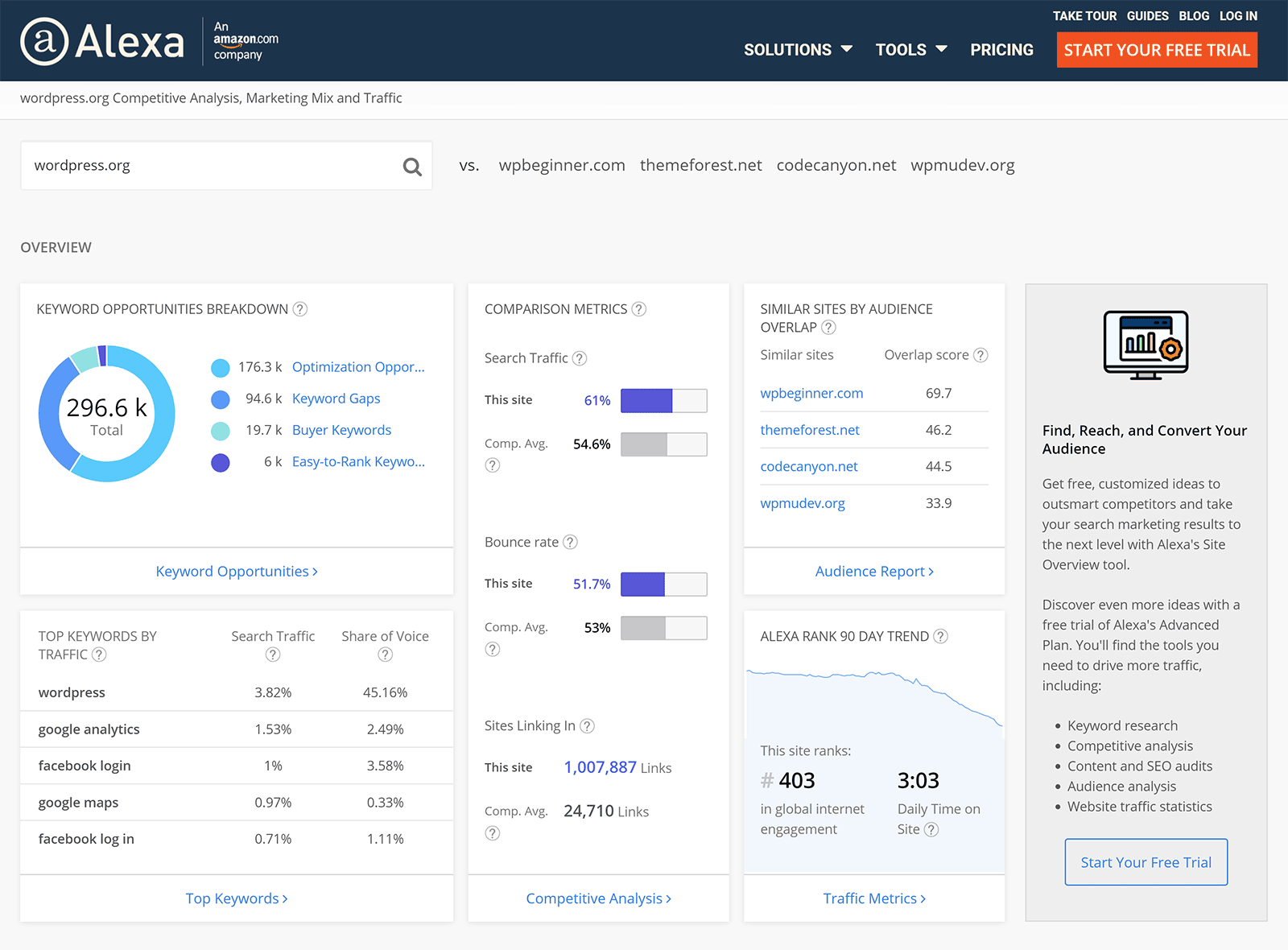This screenshot has width=1288, height=950.
Task: Click the This site Bounce rate bar
Action: click(664, 584)
